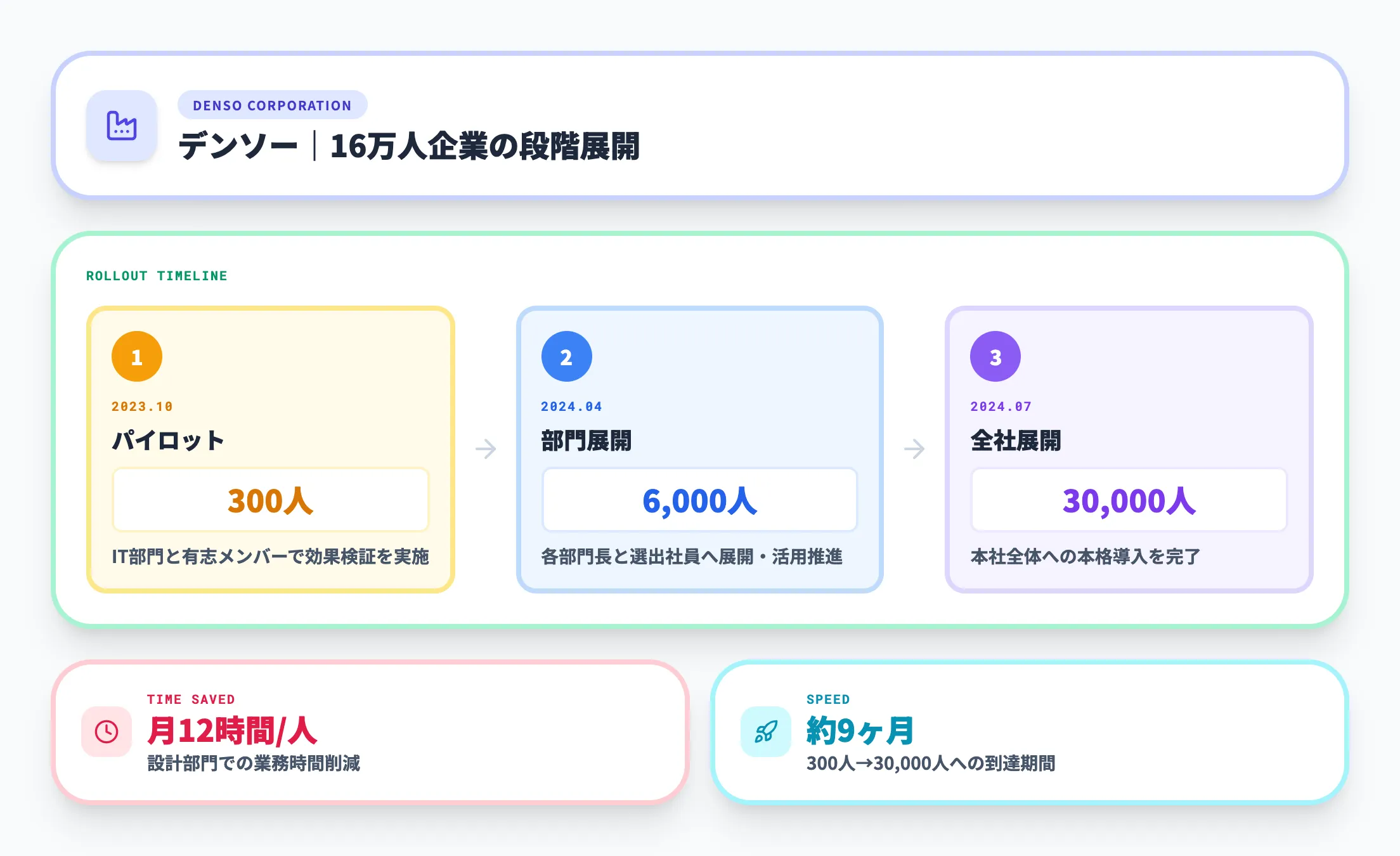The width and height of the screenshot is (1400, 856).
Task: Click the arrow between 部門展開 and 全社展開
Action: (914, 449)
